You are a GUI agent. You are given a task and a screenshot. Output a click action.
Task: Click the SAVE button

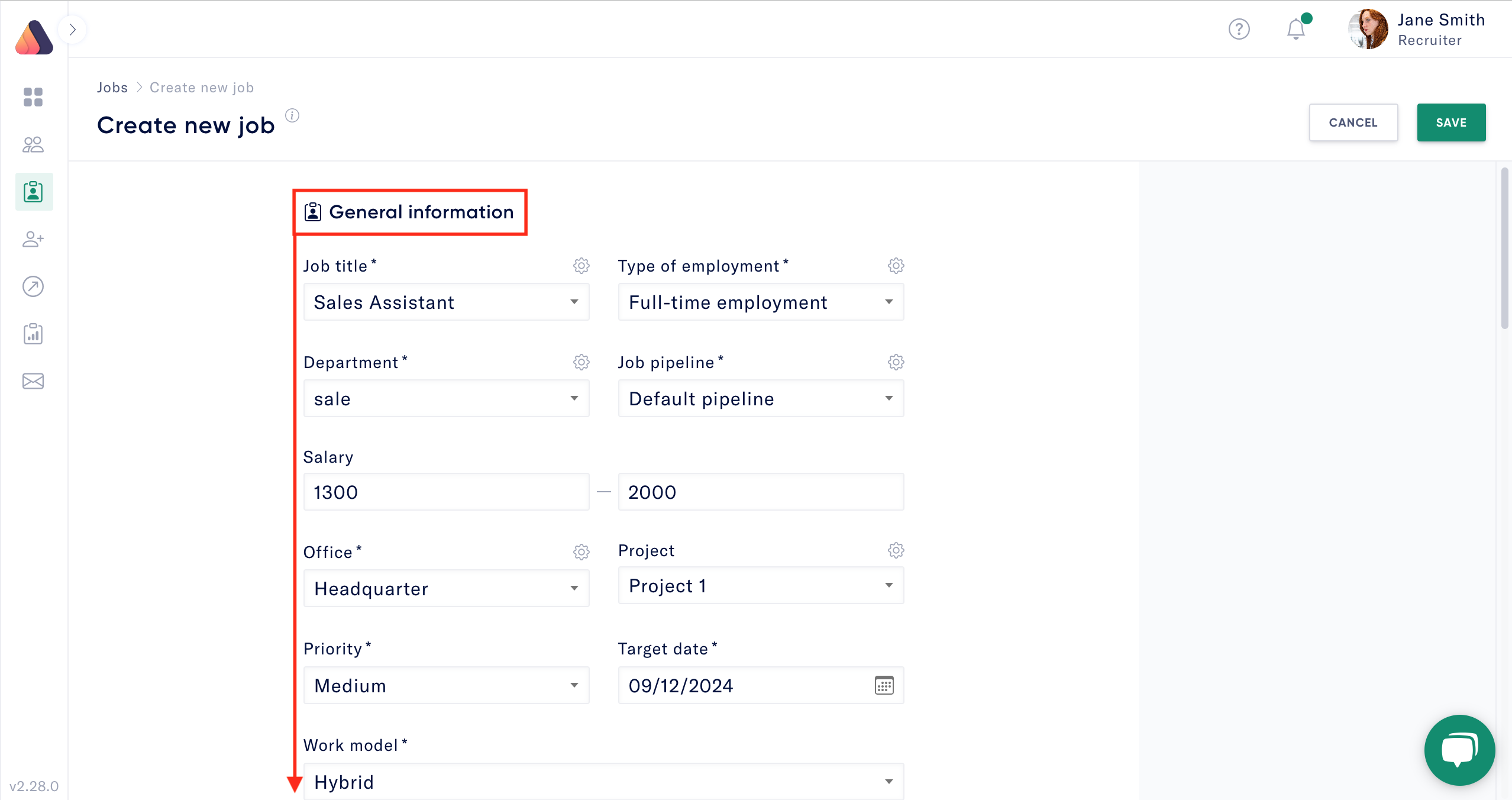tap(1450, 122)
